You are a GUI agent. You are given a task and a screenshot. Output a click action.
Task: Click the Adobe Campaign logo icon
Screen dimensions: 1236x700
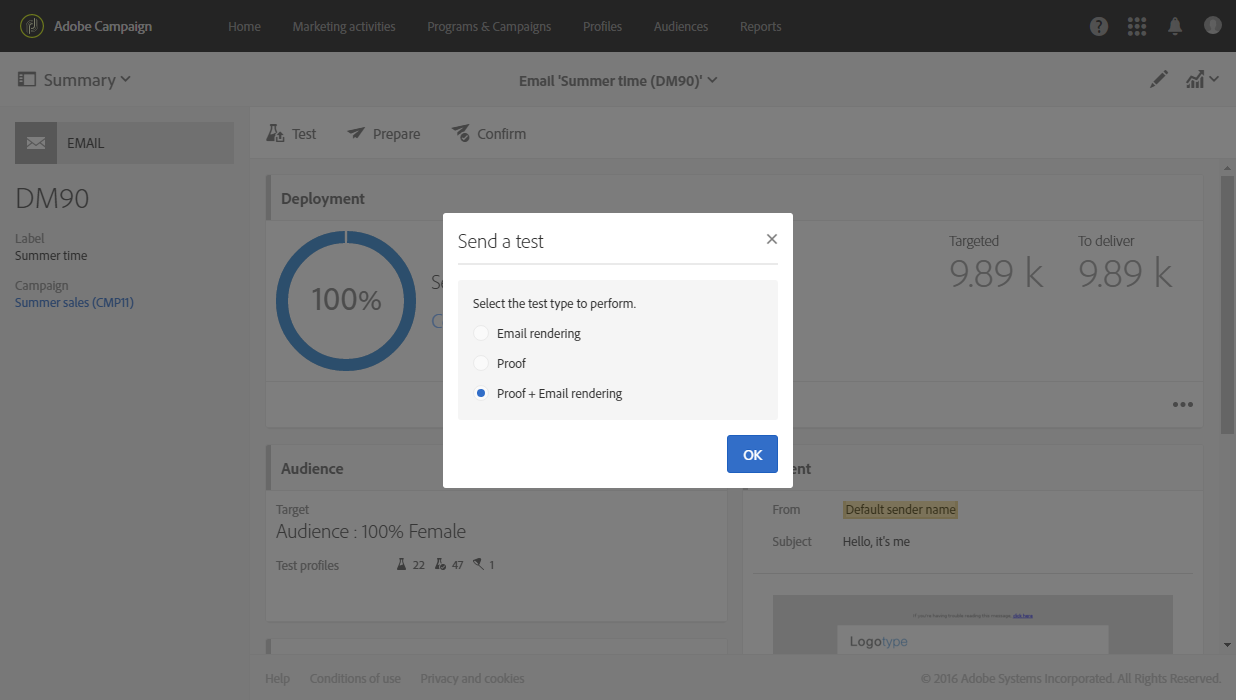coord(32,26)
